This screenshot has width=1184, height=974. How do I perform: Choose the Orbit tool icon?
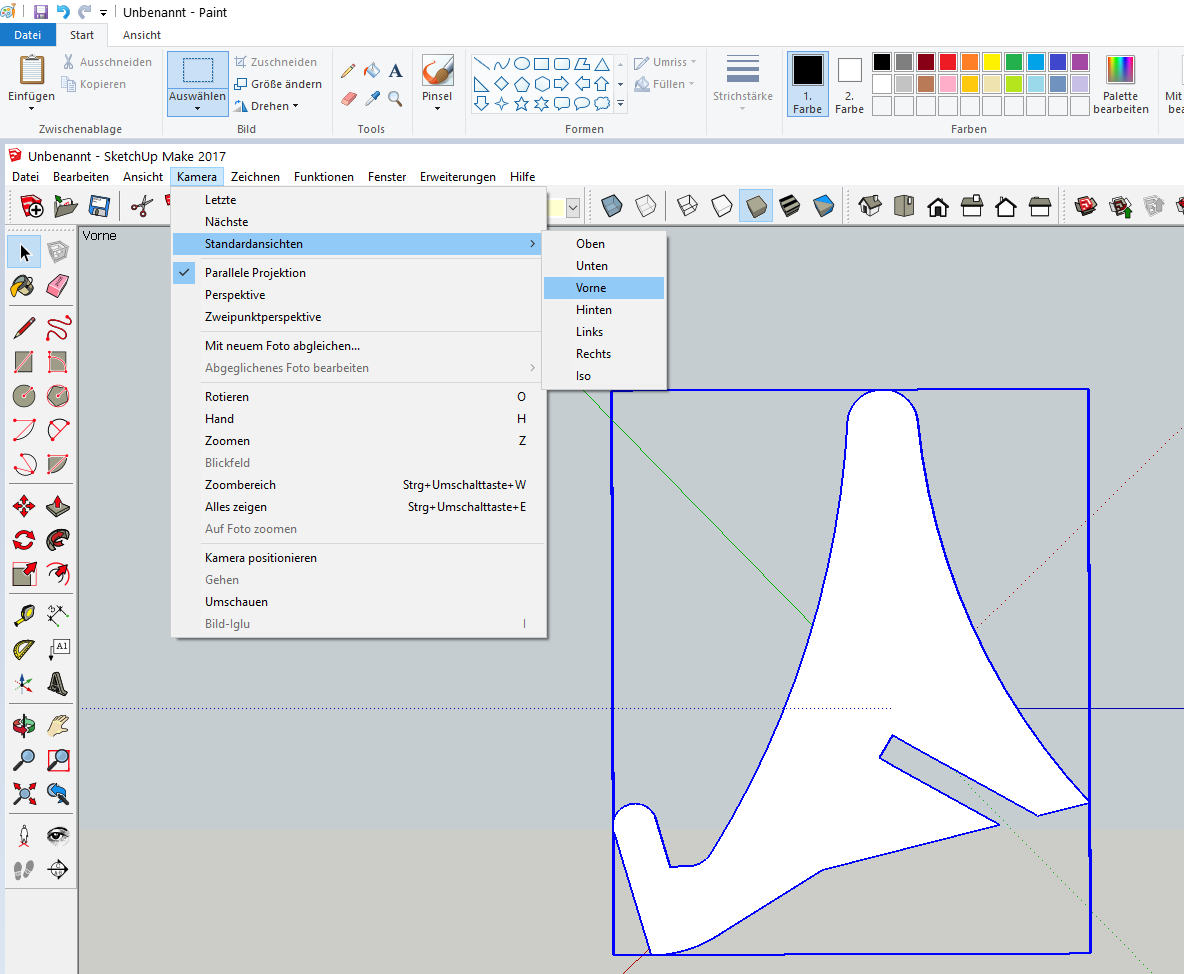tap(24, 724)
